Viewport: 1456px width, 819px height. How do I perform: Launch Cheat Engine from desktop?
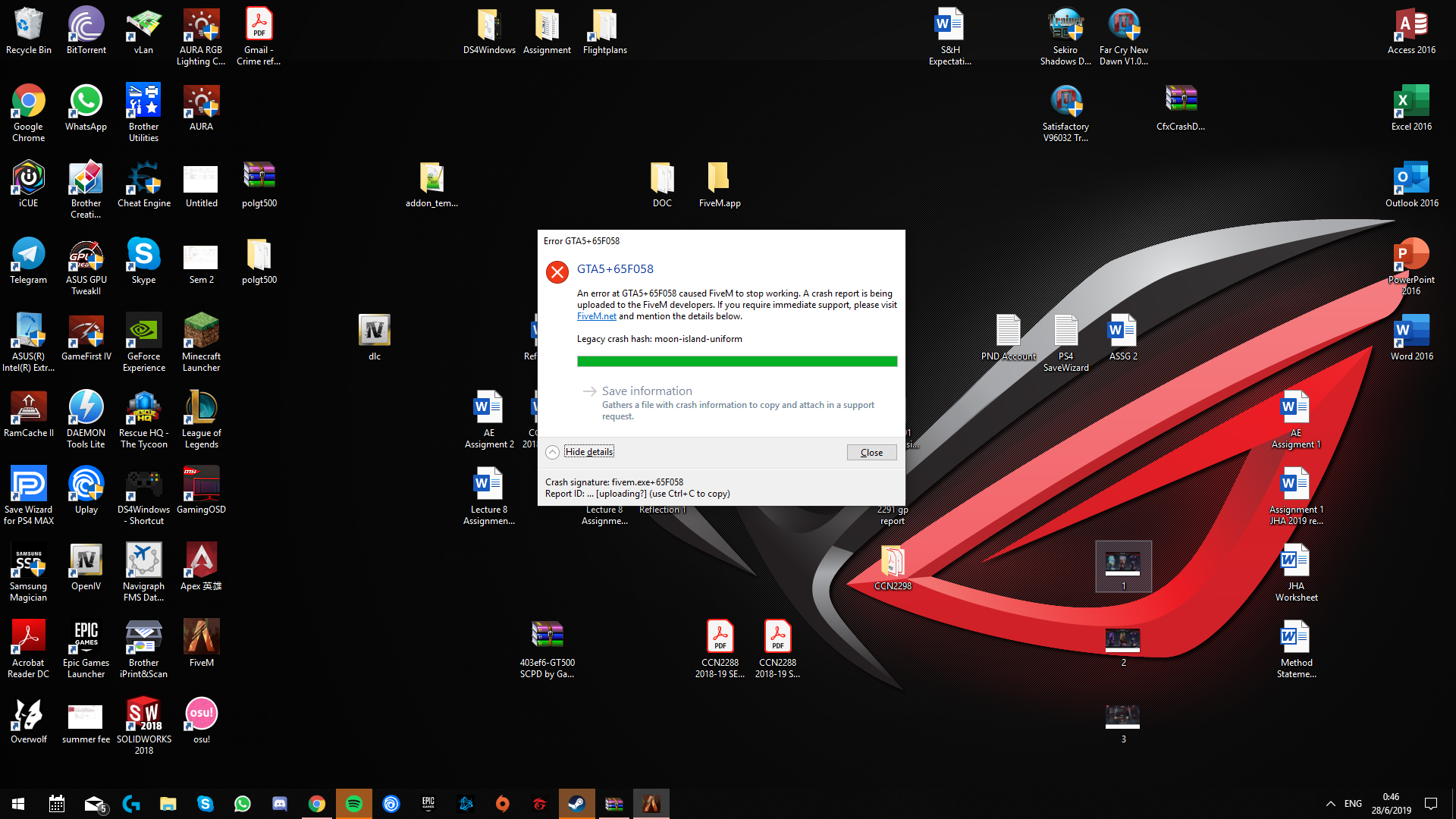pyautogui.click(x=144, y=179)
